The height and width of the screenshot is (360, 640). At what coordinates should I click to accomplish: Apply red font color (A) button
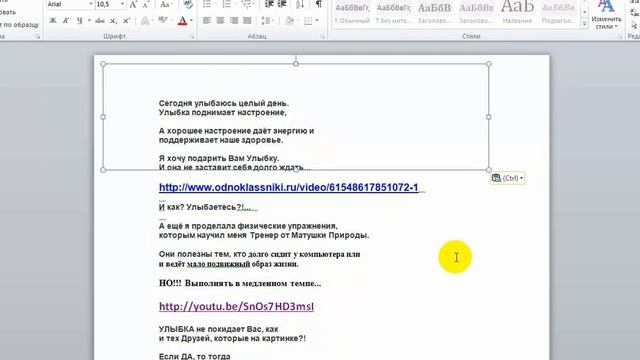[x=182, y=20]
